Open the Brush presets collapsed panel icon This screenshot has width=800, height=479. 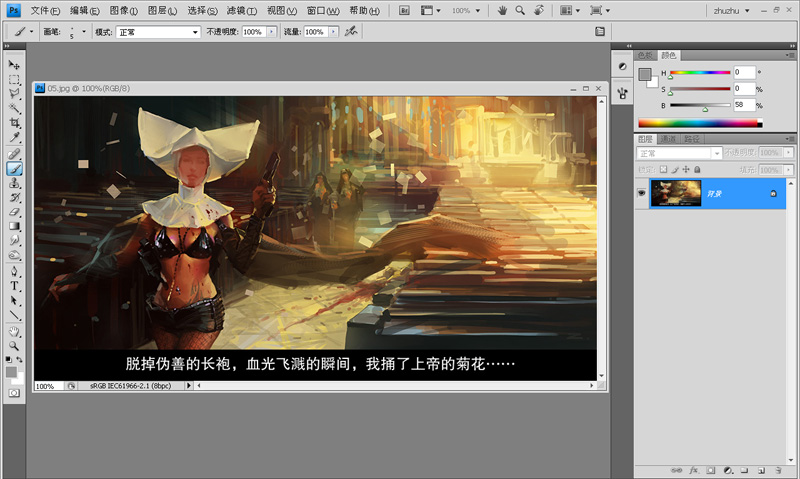[x=622, y=93]
